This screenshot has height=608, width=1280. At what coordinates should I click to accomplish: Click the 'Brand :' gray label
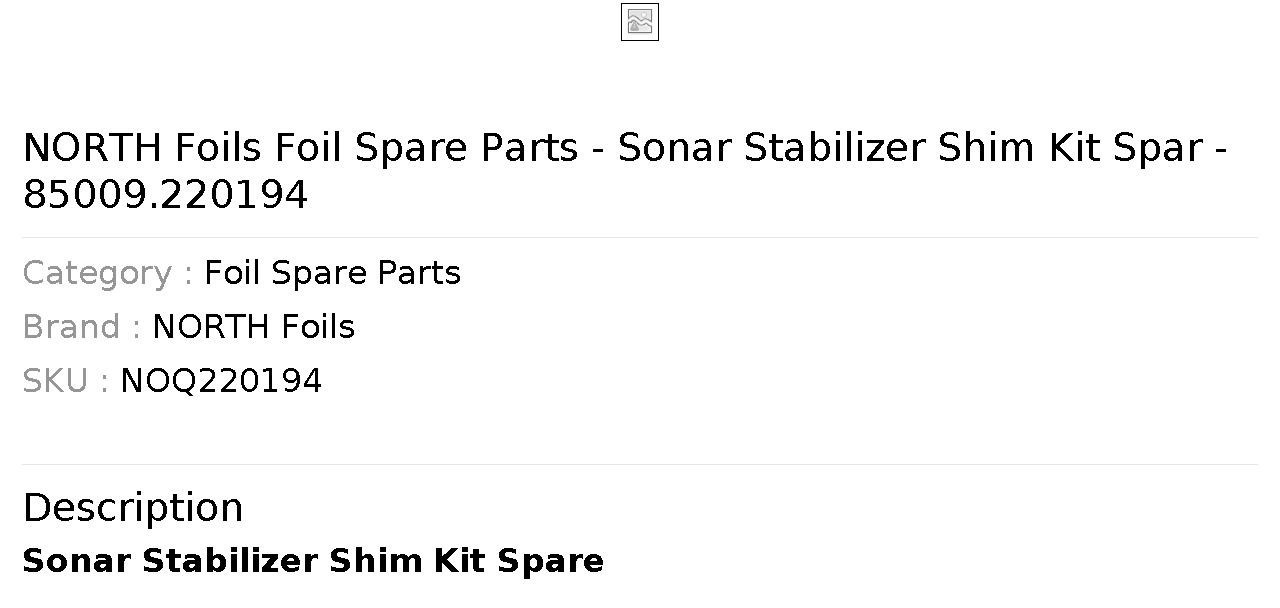click(82, 327)
